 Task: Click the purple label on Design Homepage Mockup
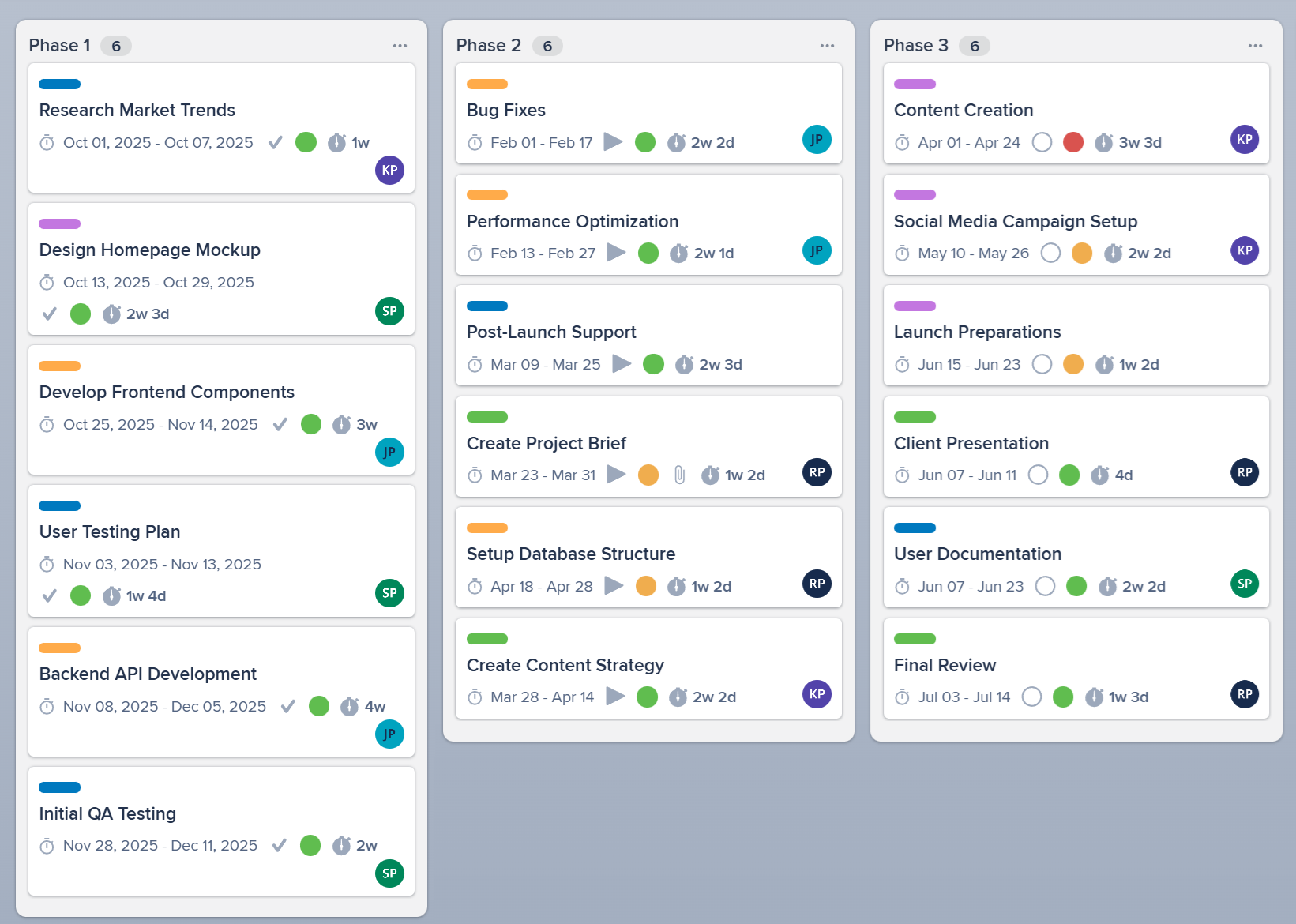59,223
